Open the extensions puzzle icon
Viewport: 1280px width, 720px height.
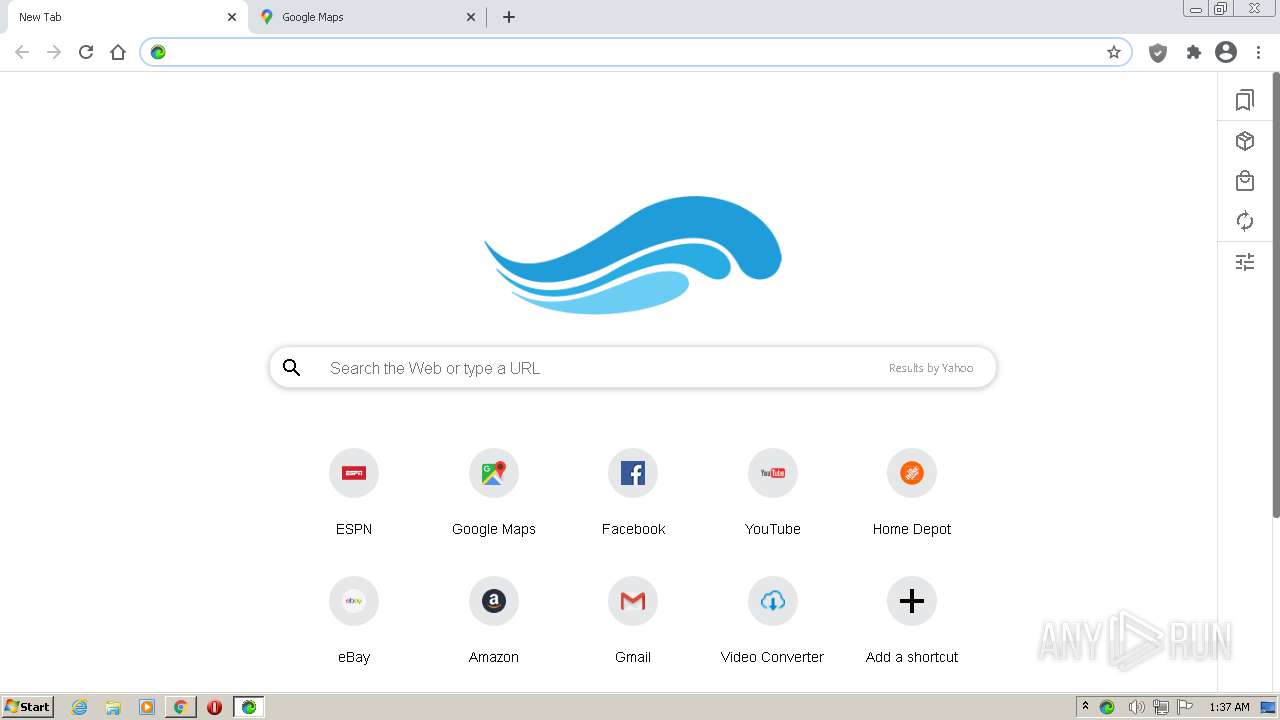(x=1193, y=52)
